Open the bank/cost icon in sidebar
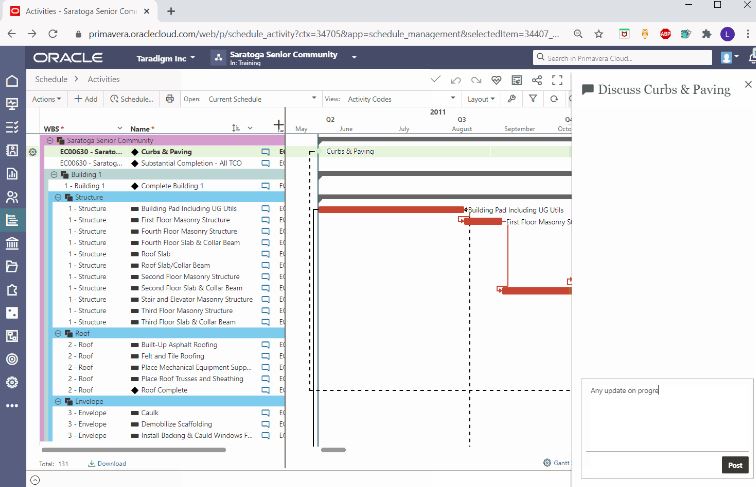The width and height of the screenshot is (756, 487). tap(12, 244)
